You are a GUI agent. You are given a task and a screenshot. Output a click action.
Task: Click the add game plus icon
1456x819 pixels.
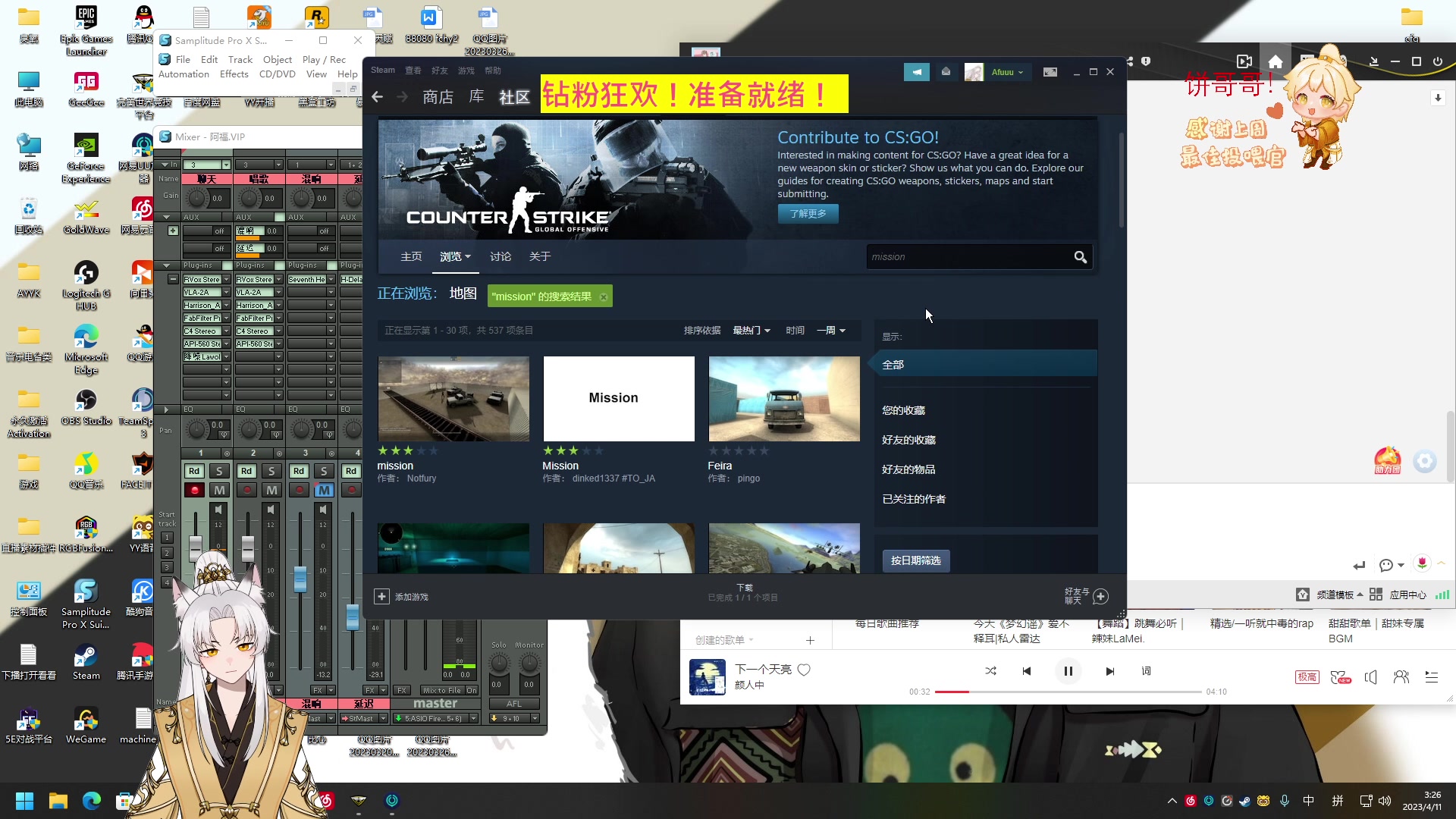(x=381, y=597)
